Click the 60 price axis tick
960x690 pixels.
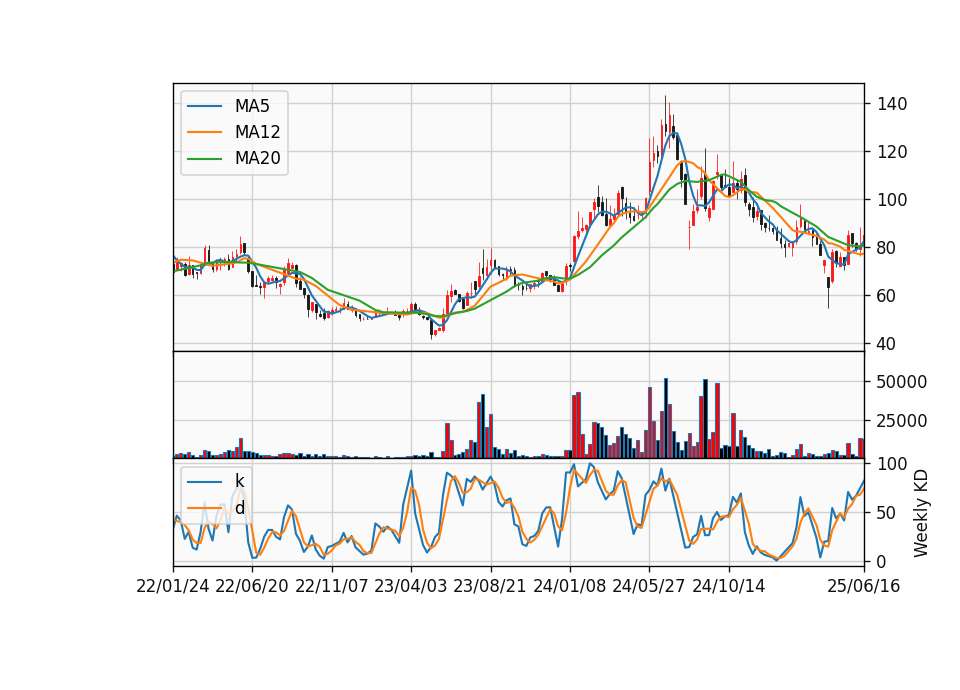point(887,296)
